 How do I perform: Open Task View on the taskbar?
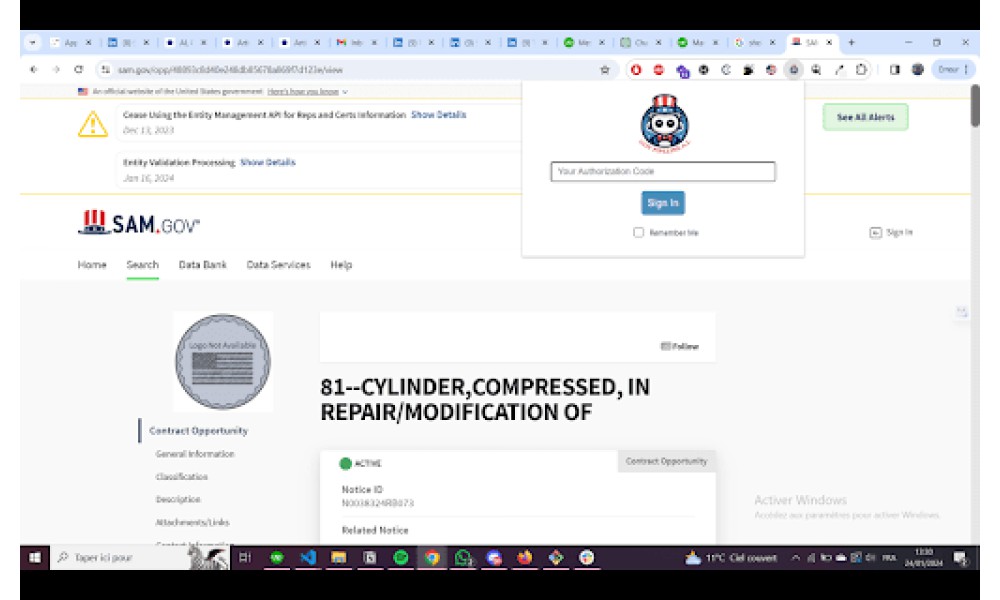245,558
